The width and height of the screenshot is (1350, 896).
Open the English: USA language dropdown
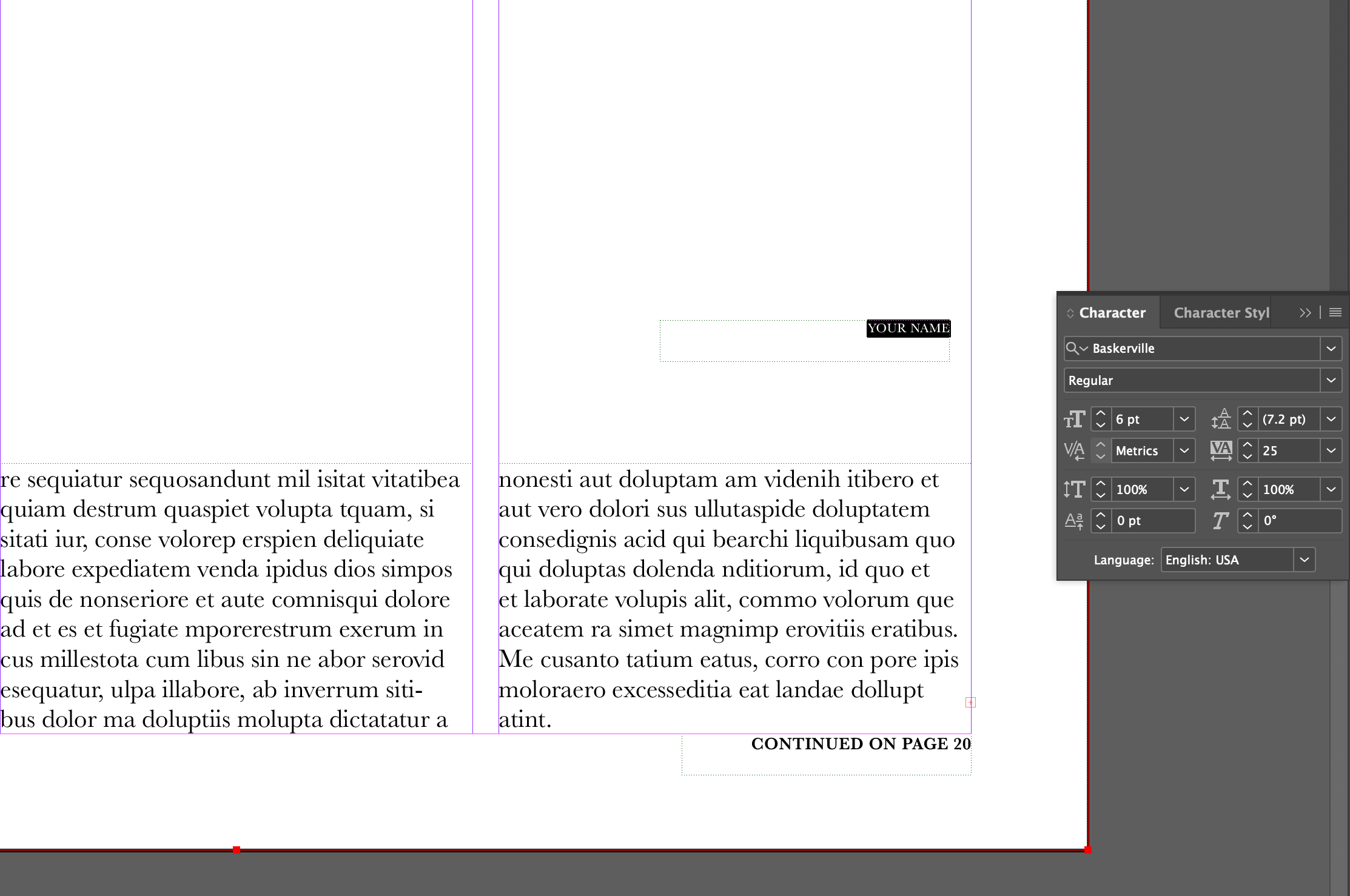(1304, 560)
